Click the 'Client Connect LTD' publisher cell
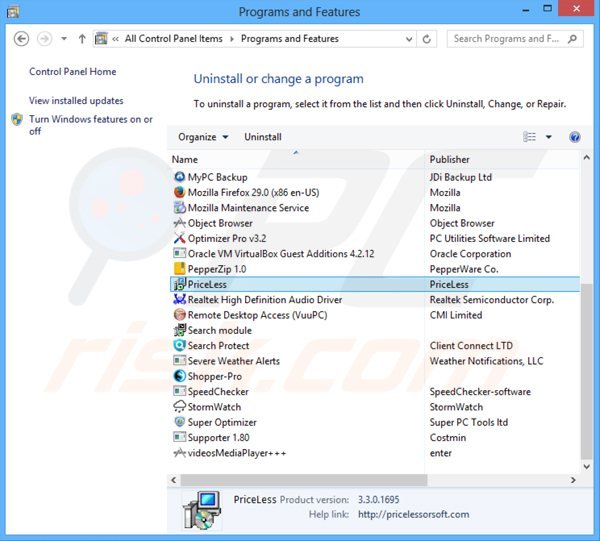The width and height of the screenshot is (600, 541). (x=471, y=345)
